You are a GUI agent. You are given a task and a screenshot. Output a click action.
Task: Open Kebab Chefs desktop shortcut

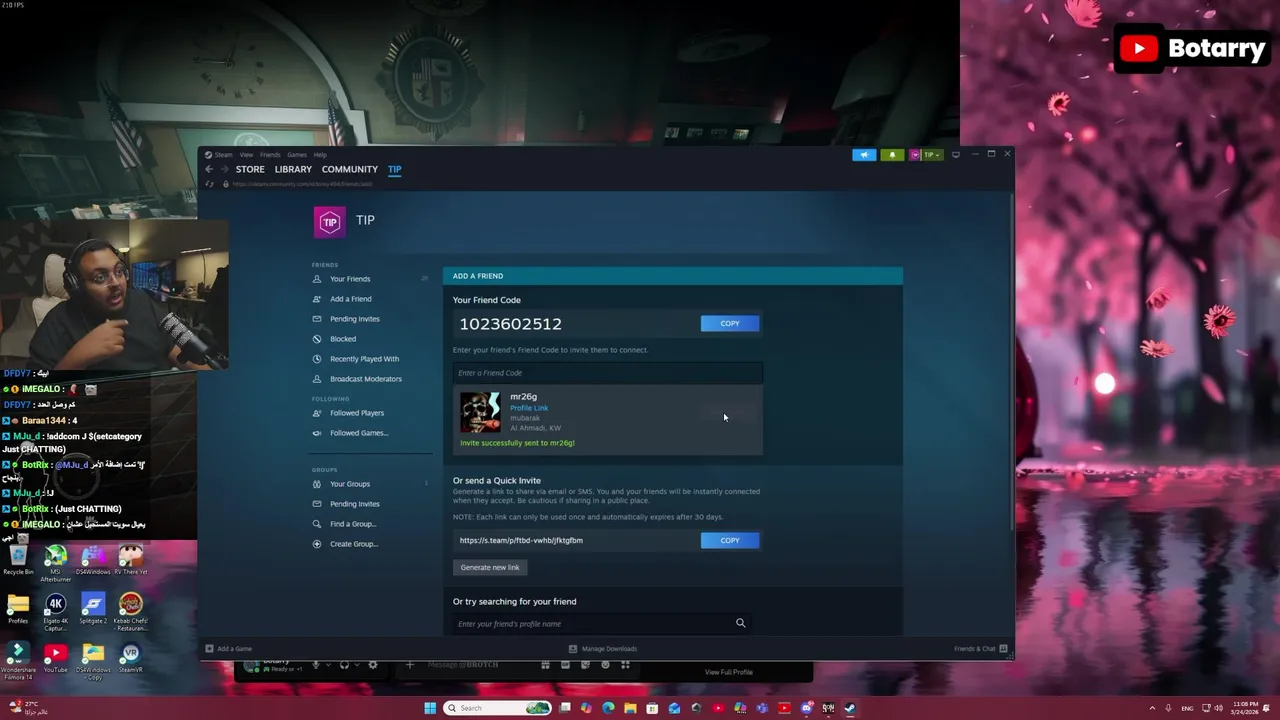click(130, 612)
